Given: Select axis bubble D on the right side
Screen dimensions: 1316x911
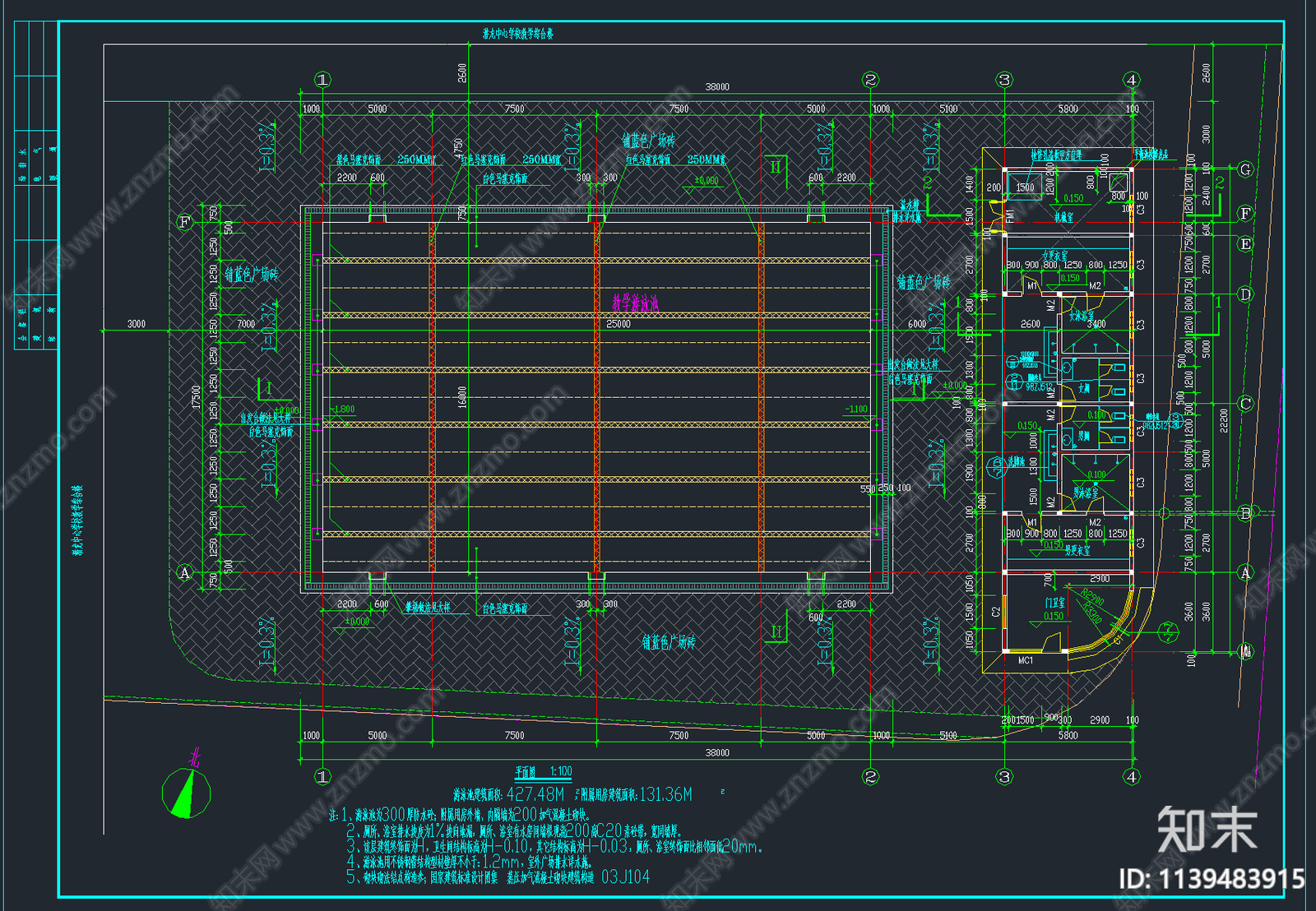Looking at the screenshot, I should [1245, 294].
